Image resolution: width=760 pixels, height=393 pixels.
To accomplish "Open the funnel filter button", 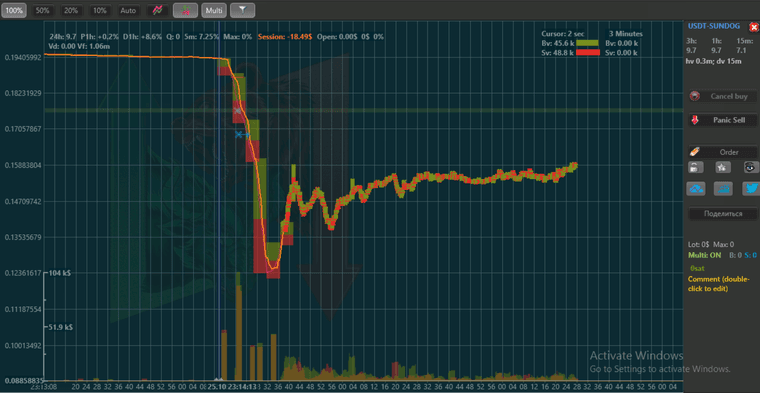I will [243, 10].
